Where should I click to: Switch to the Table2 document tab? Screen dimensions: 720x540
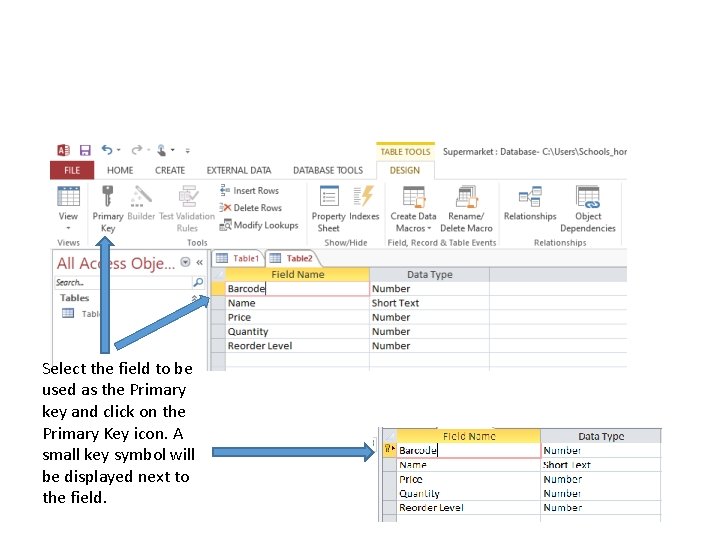tap(291, 258)
